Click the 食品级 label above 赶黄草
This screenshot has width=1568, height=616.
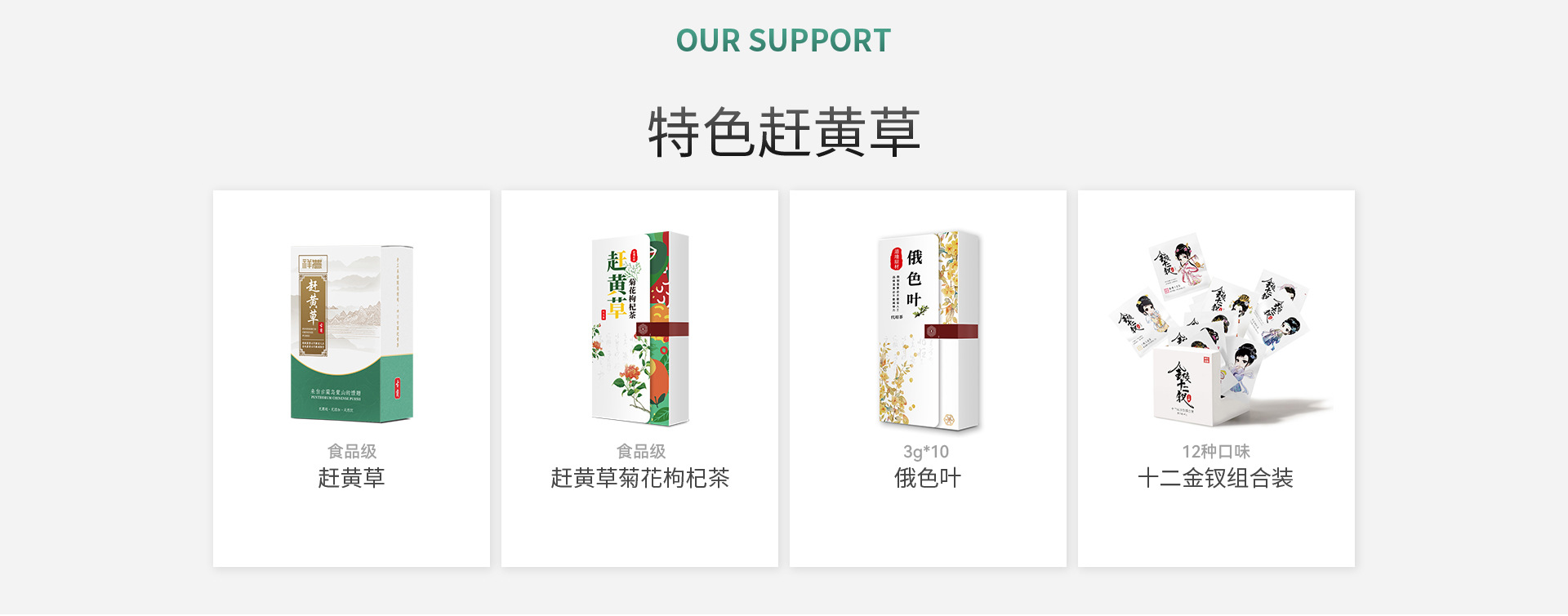point(352,451)
